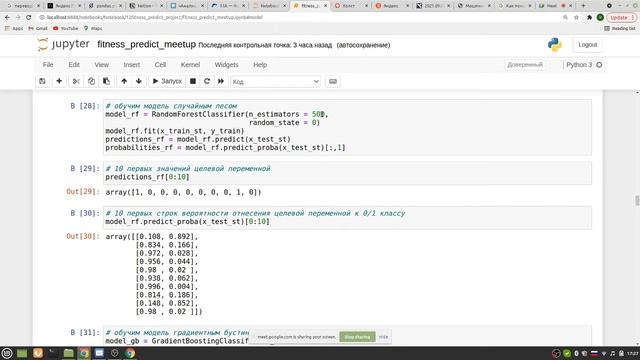Copy selected cells icon

(91, 81)
